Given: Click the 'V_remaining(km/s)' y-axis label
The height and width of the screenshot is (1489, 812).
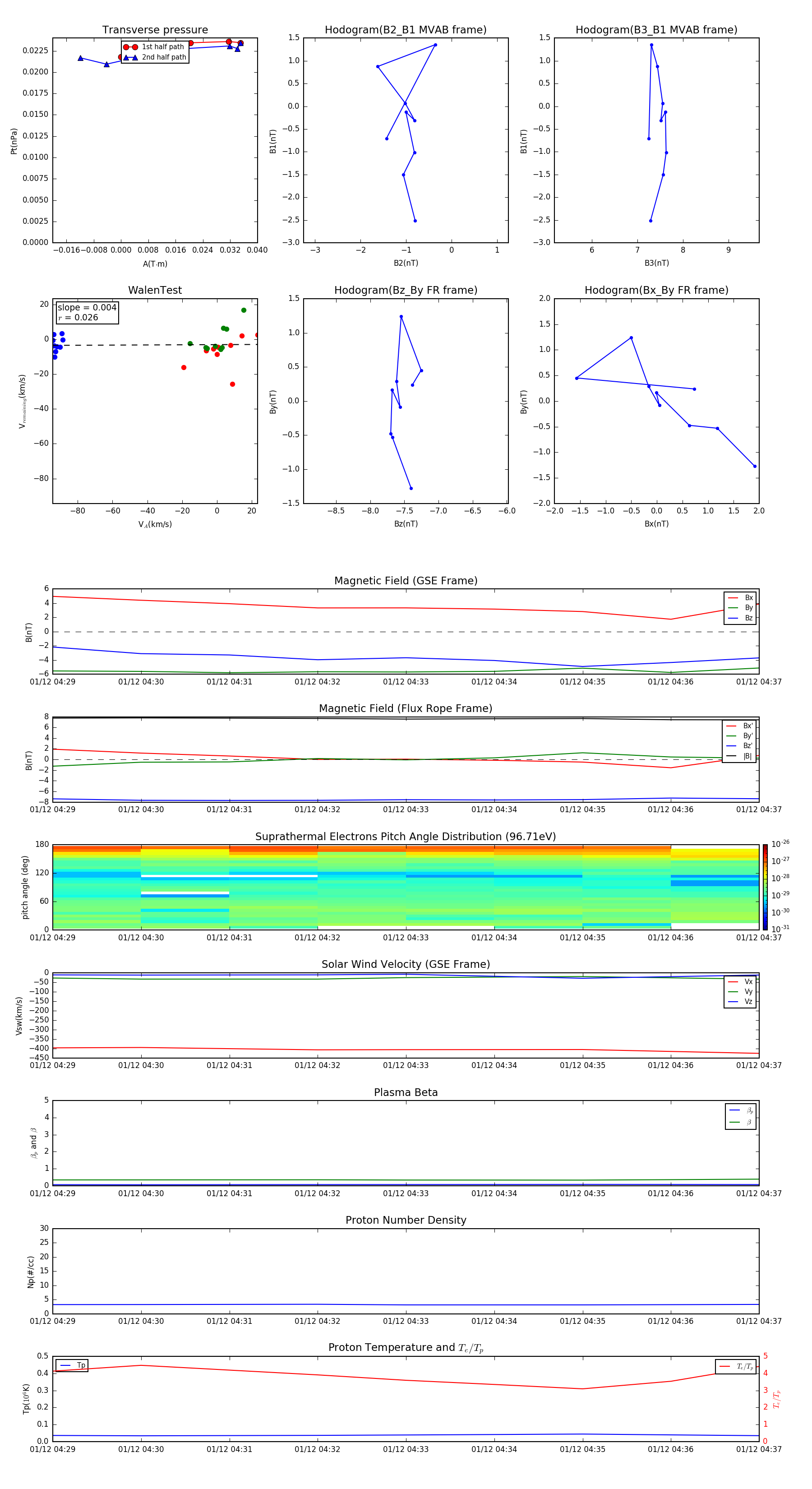Looking at the screenshot, I should tap(23, 401).
